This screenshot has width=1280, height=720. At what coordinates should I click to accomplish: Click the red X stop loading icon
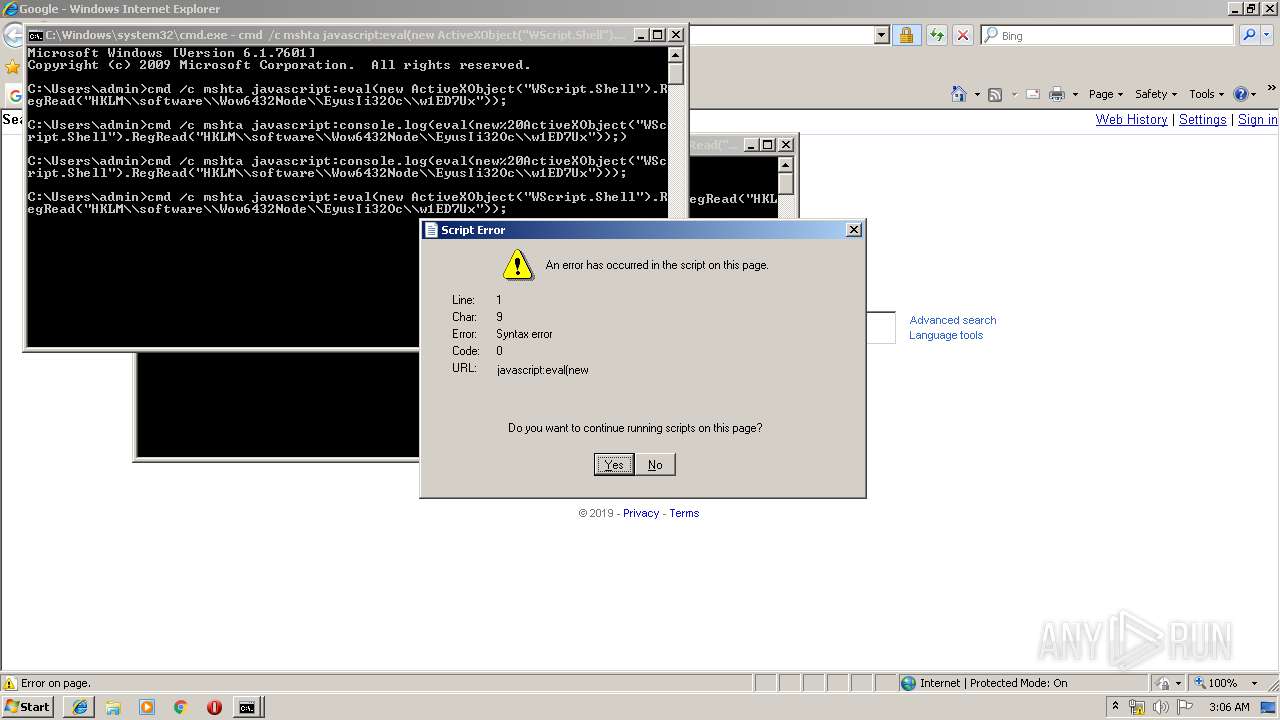click(x=962, y=35)
